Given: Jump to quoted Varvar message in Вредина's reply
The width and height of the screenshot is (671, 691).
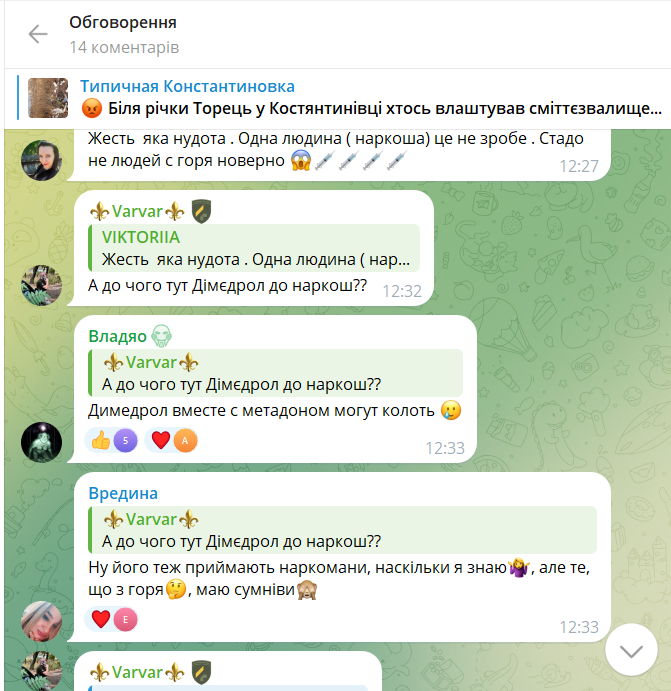Looking at the screenshot, I should (x=342, y=530).
